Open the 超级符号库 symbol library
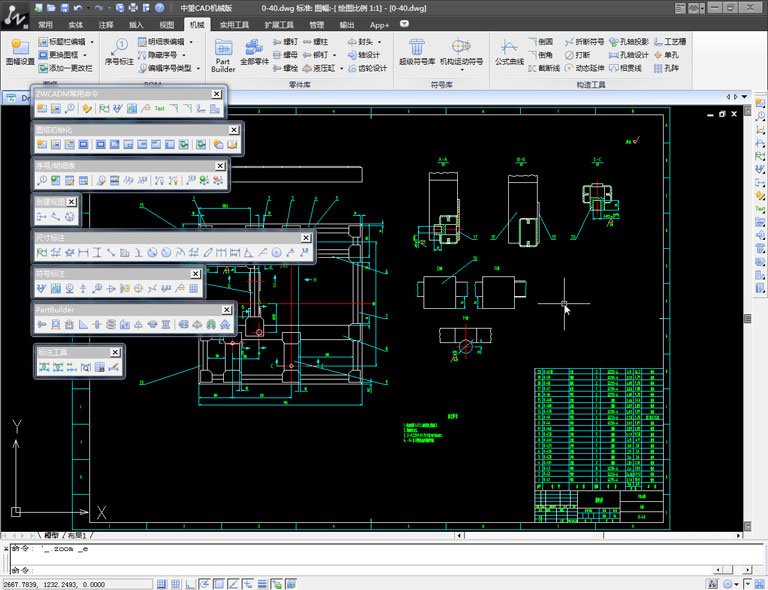 [x=418, y=52]
